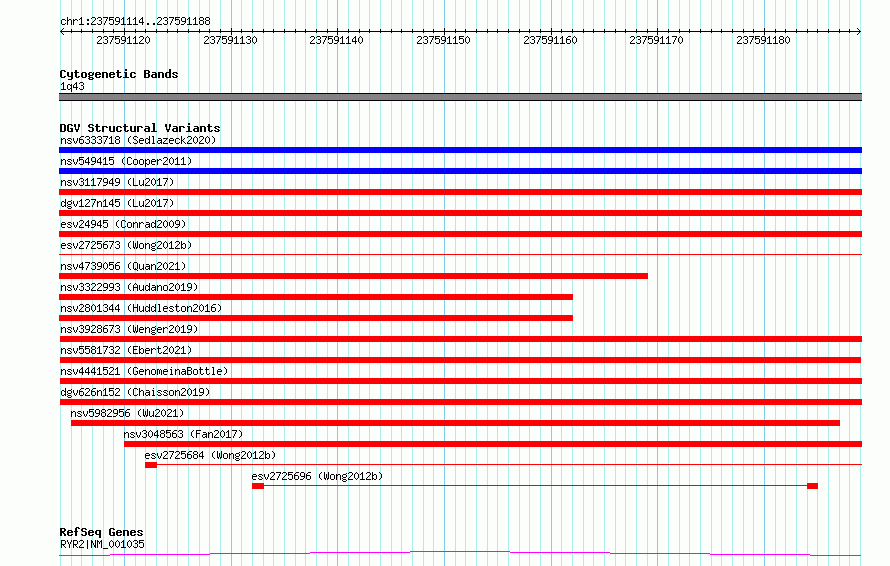This screenshot has width=890, height=566.
Task: Open esv2725673 (Wong2012b) variant label
Action: click(x=126, y=245)
